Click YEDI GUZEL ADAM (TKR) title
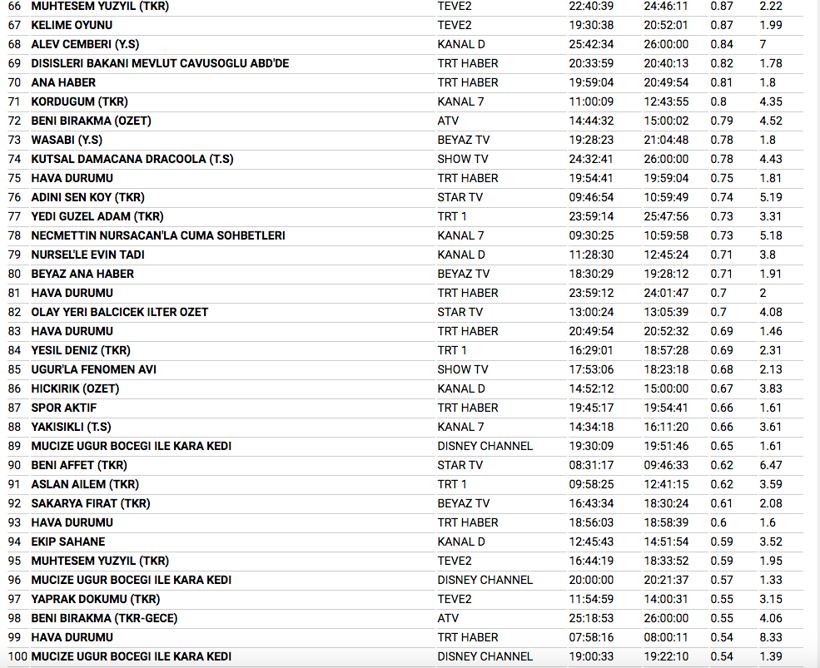 tap(97, 216)
